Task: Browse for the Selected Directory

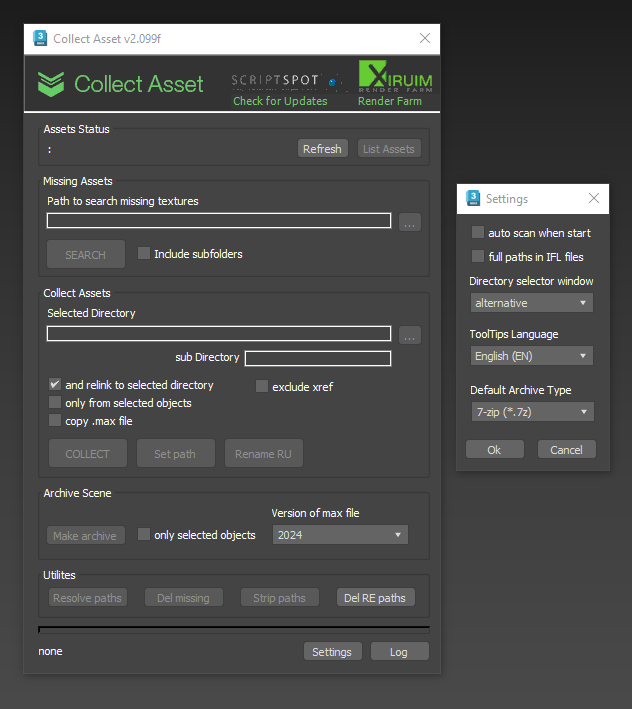Action: (x=410, y=336)
